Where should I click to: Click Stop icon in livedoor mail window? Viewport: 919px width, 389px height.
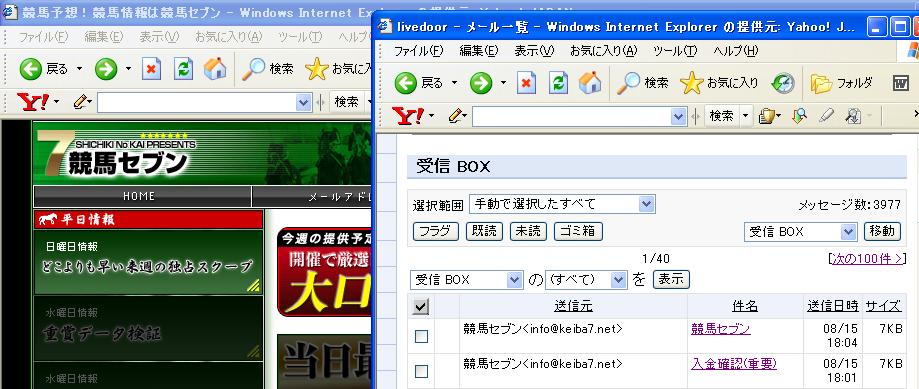click(x=526, y=83)
